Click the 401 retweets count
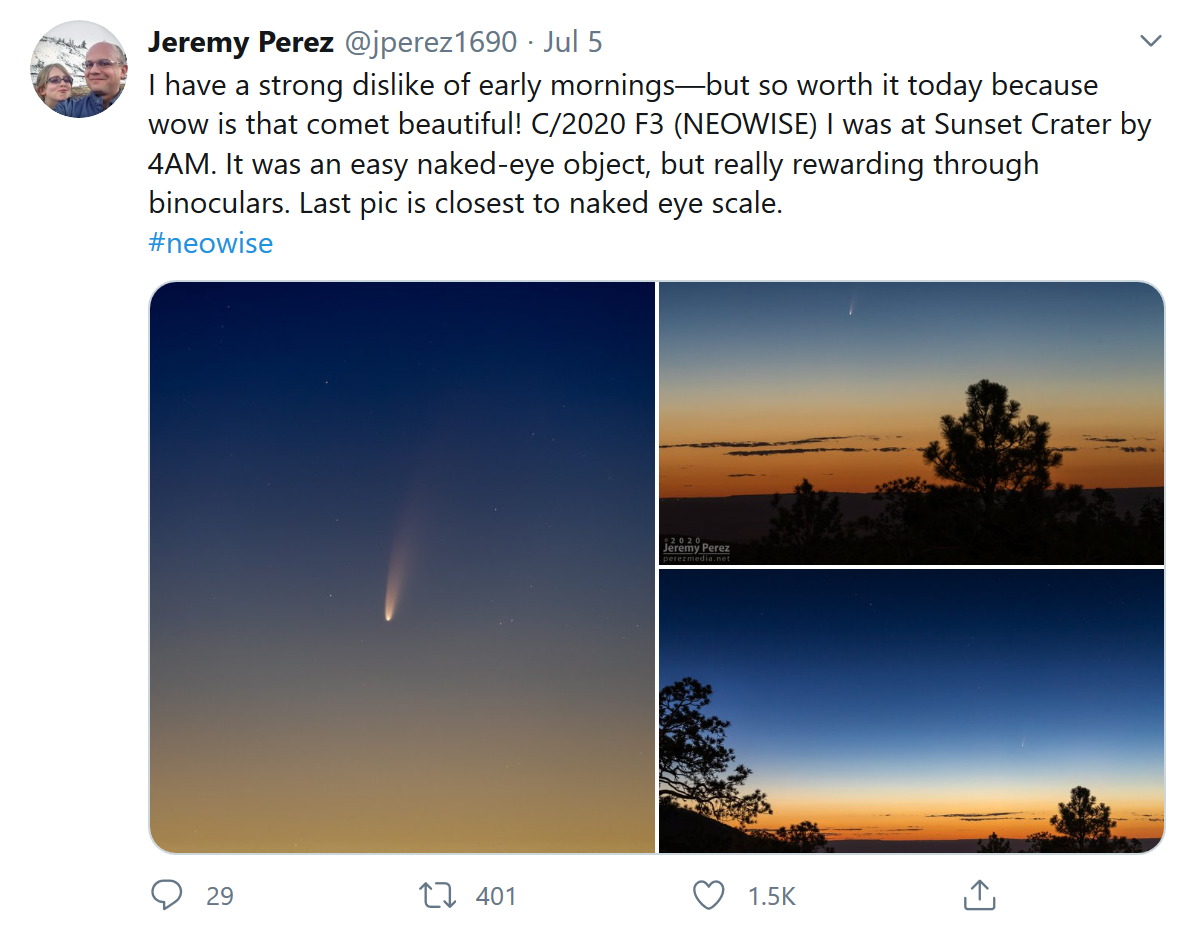The image size is (1196, 933). 496,896
